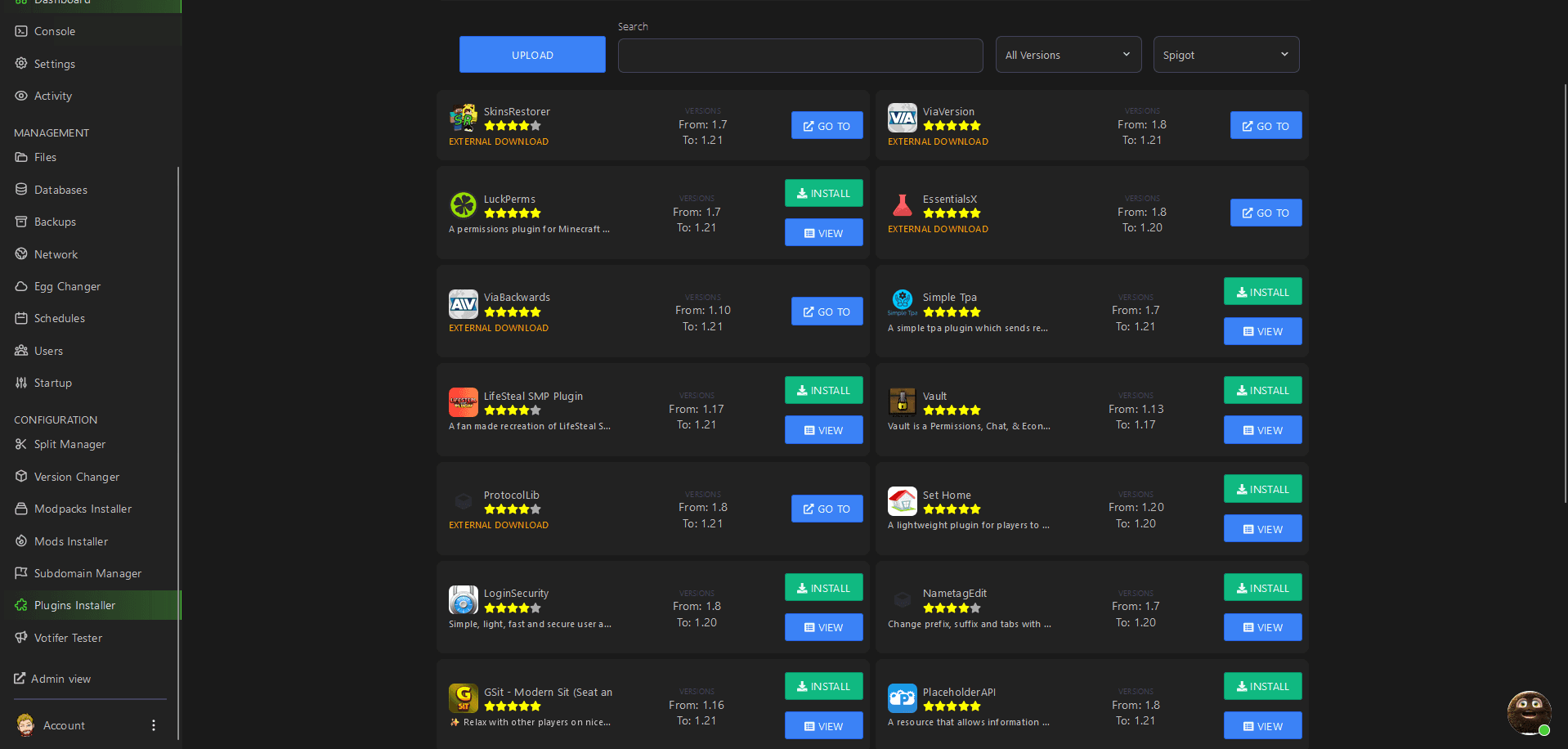Expand the Spigot platform dropdown

1226,55
